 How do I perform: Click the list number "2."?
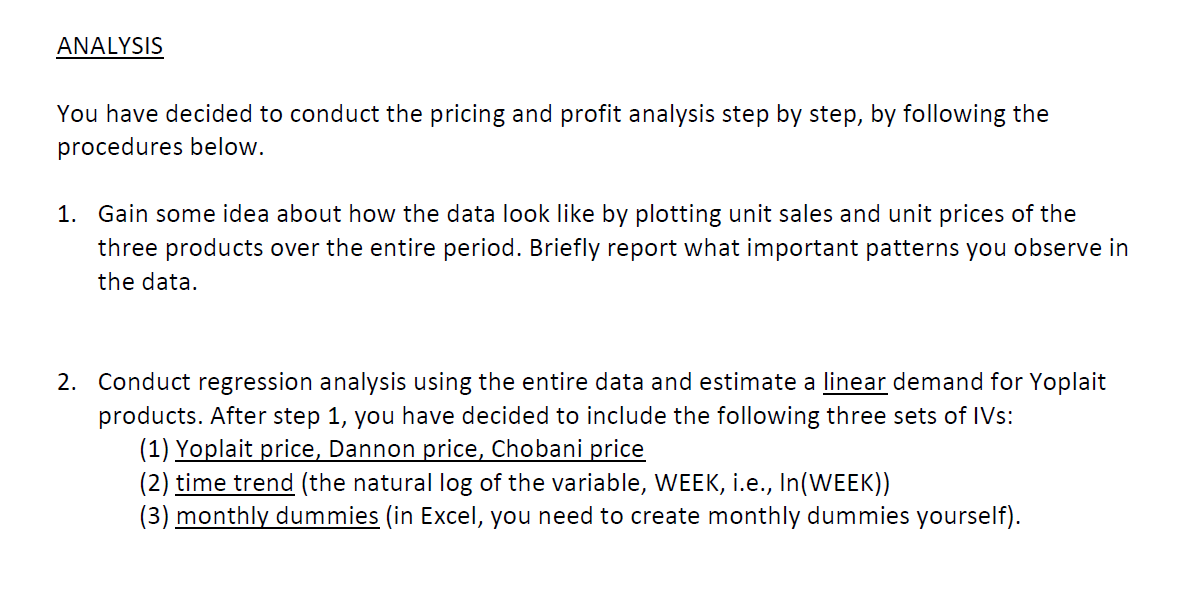pos(67,382)
